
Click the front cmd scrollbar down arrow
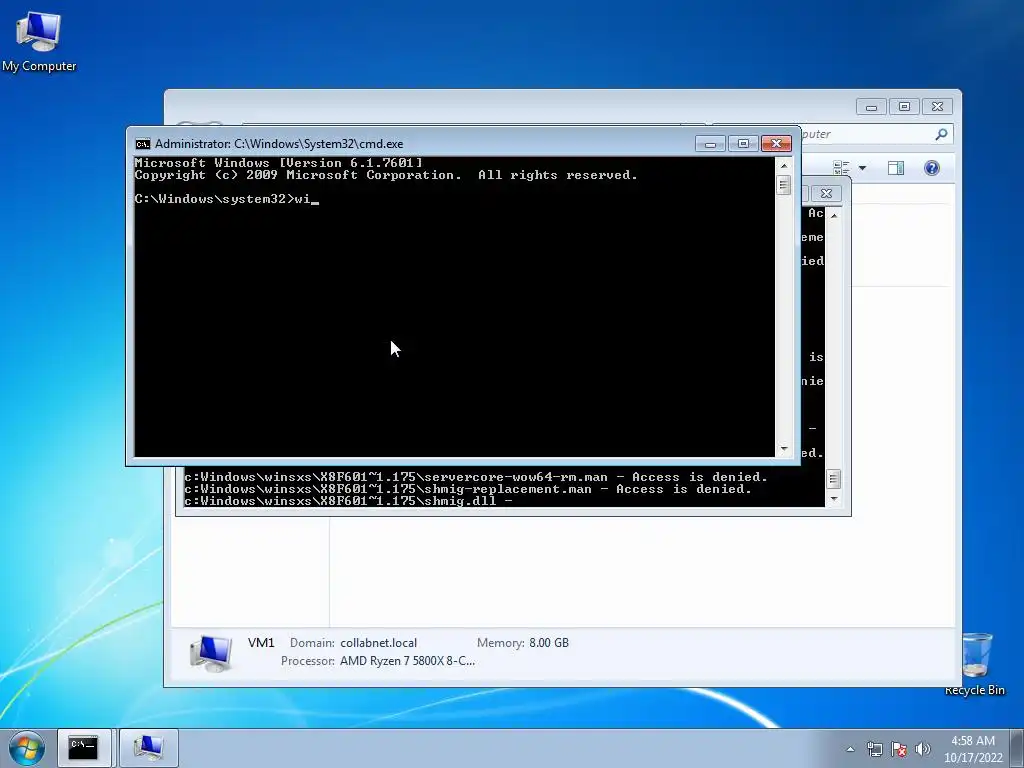click(x=784, y=449)
